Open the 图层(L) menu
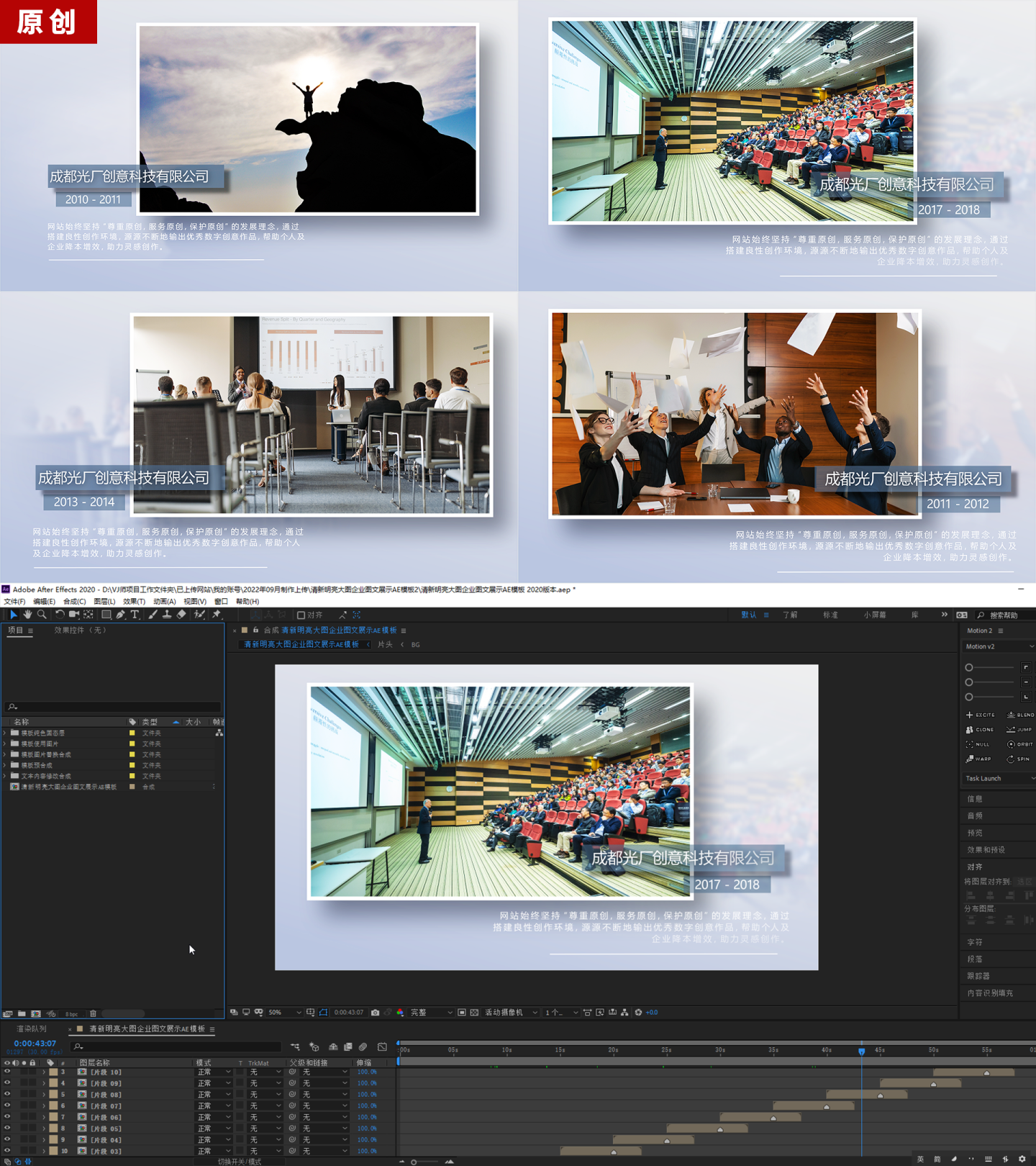Viewport: 1036px width, 1166px height. click(x=104, y=602)
